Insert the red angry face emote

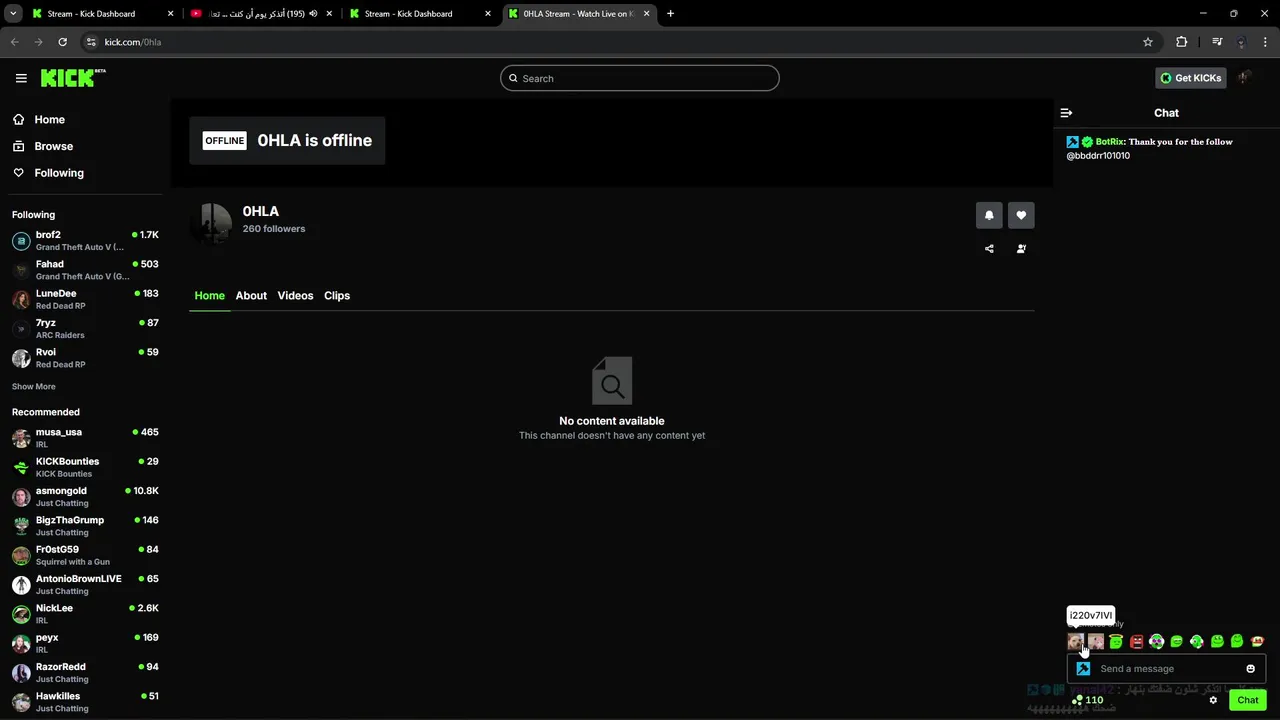(1136, 642)
